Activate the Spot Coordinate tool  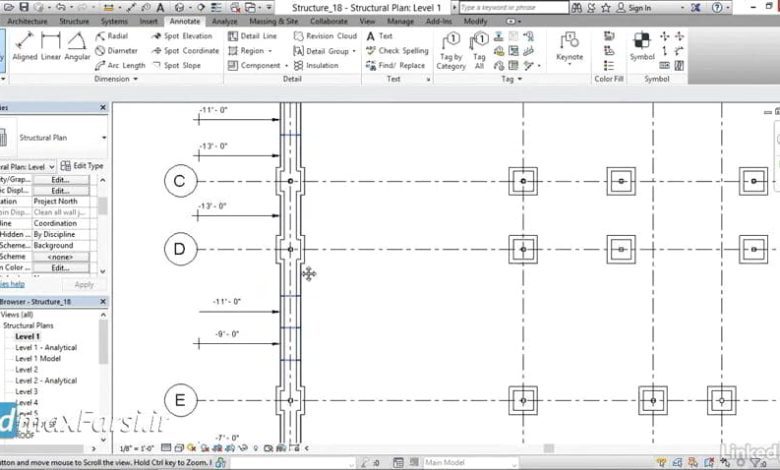(x=186, y=51)
